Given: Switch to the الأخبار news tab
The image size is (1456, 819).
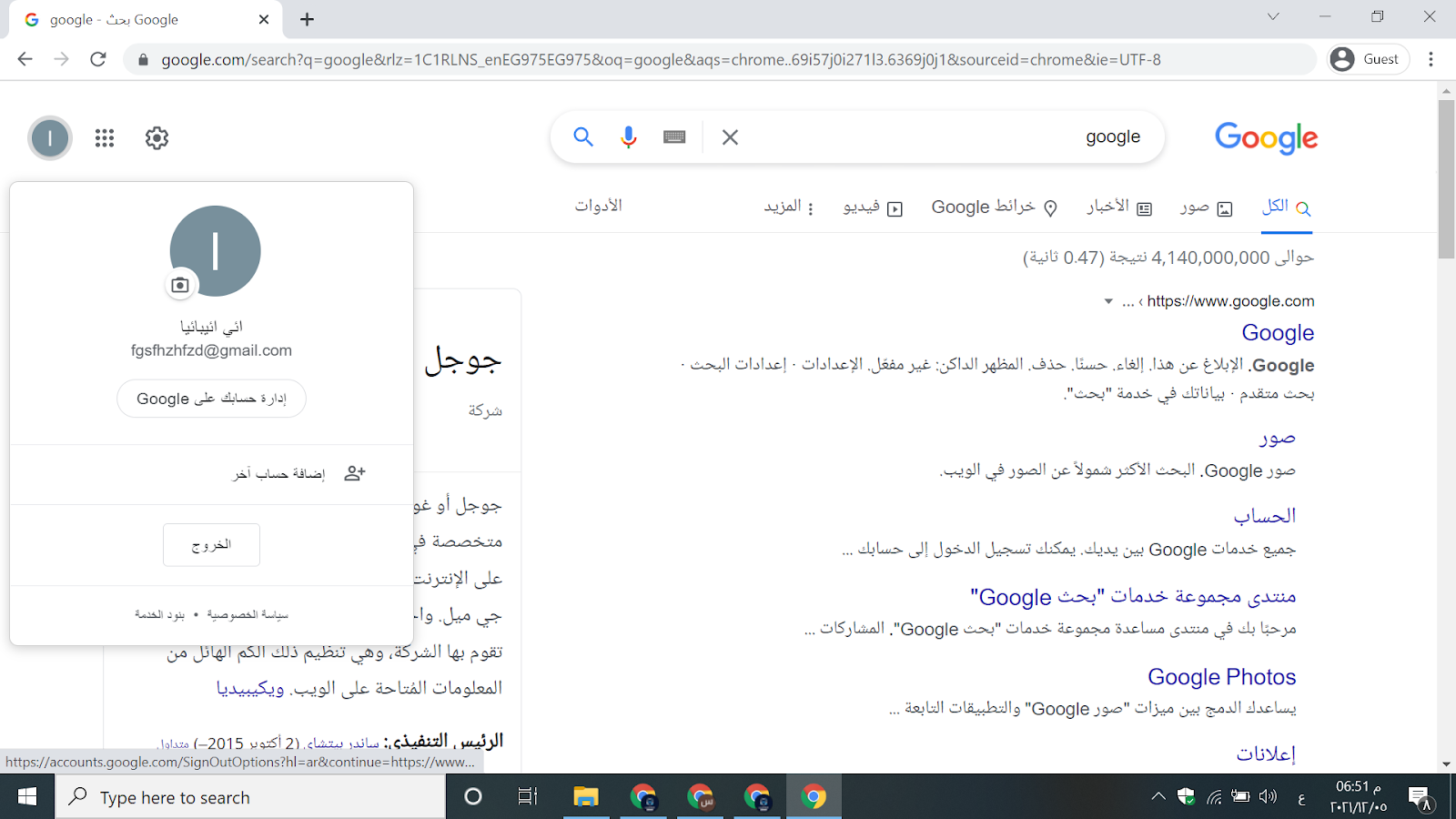Looking at the screenshot, I should [1119, 207].
